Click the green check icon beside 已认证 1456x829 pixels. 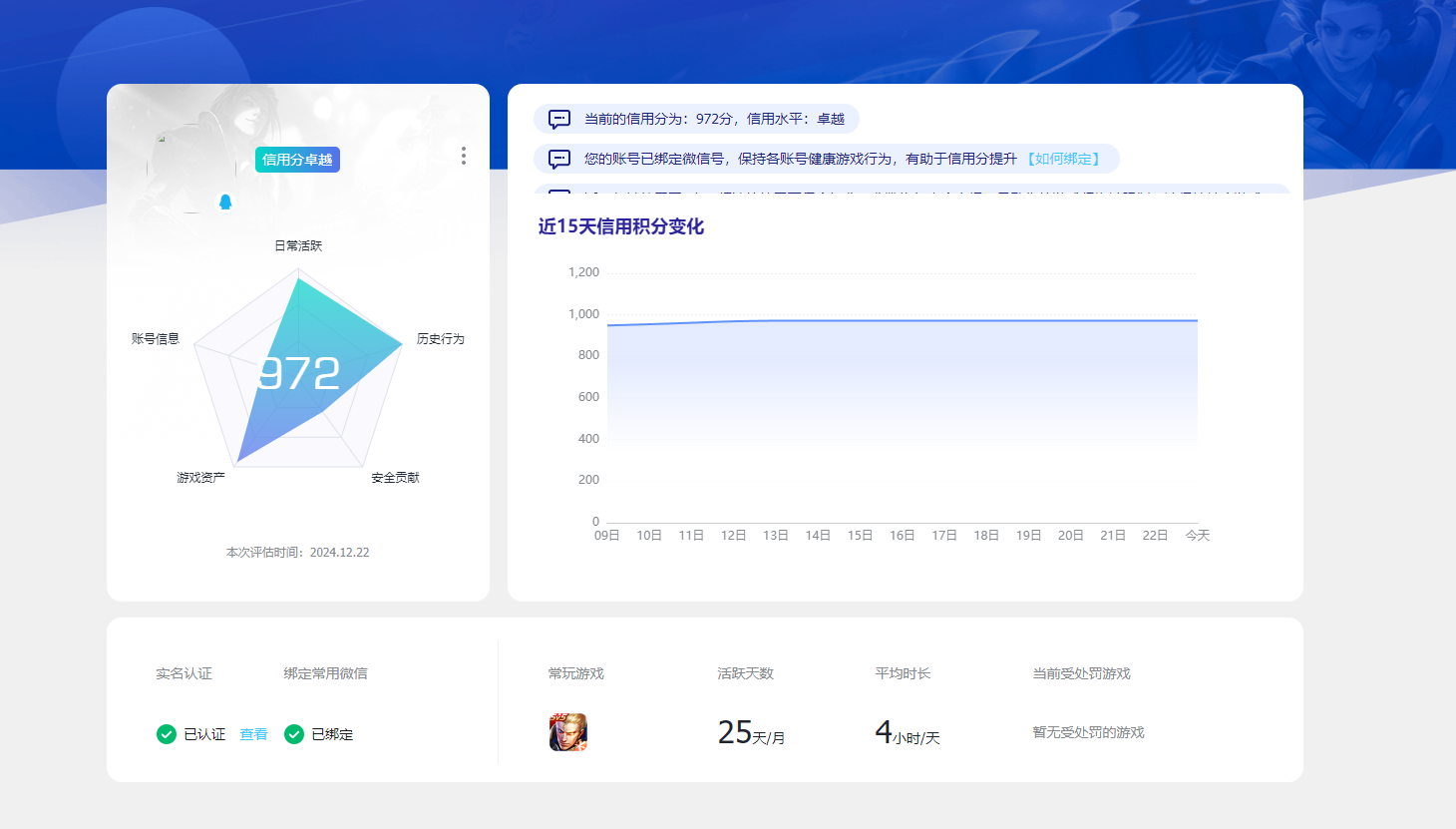pos(167,734)
